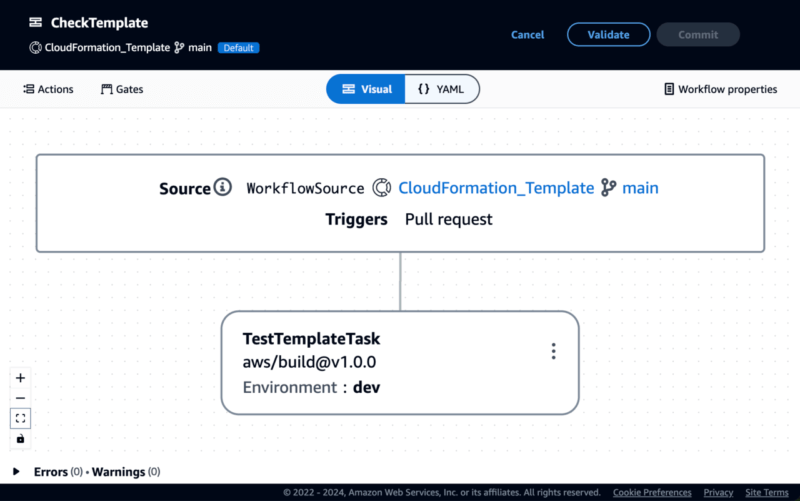
Task: Open Workflow properties
Action: [x=720, y=89]
